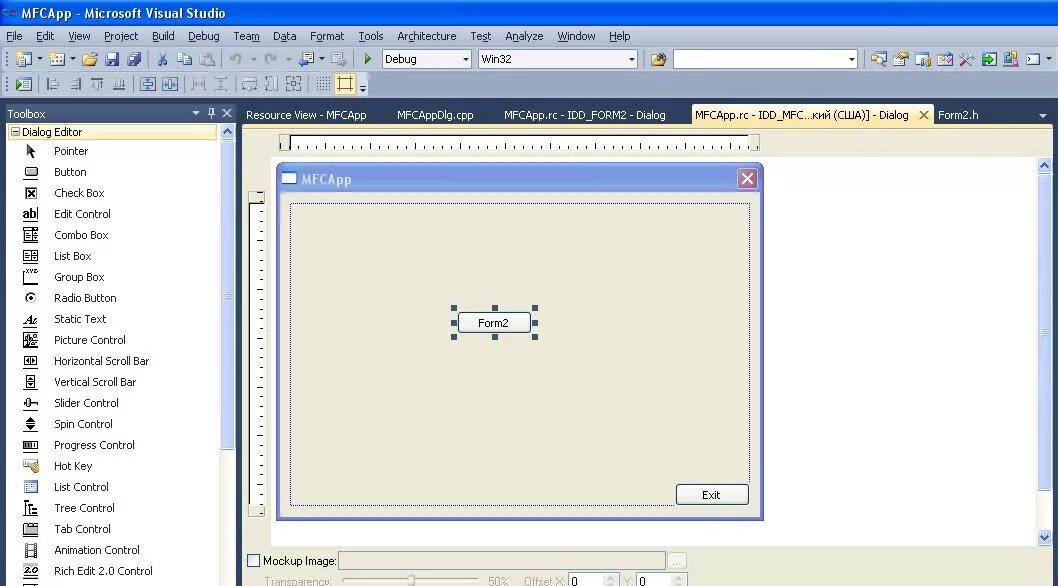Open the Solution Explorer toolbar icon
1058x586 pixels.
(x=879, y=59)
